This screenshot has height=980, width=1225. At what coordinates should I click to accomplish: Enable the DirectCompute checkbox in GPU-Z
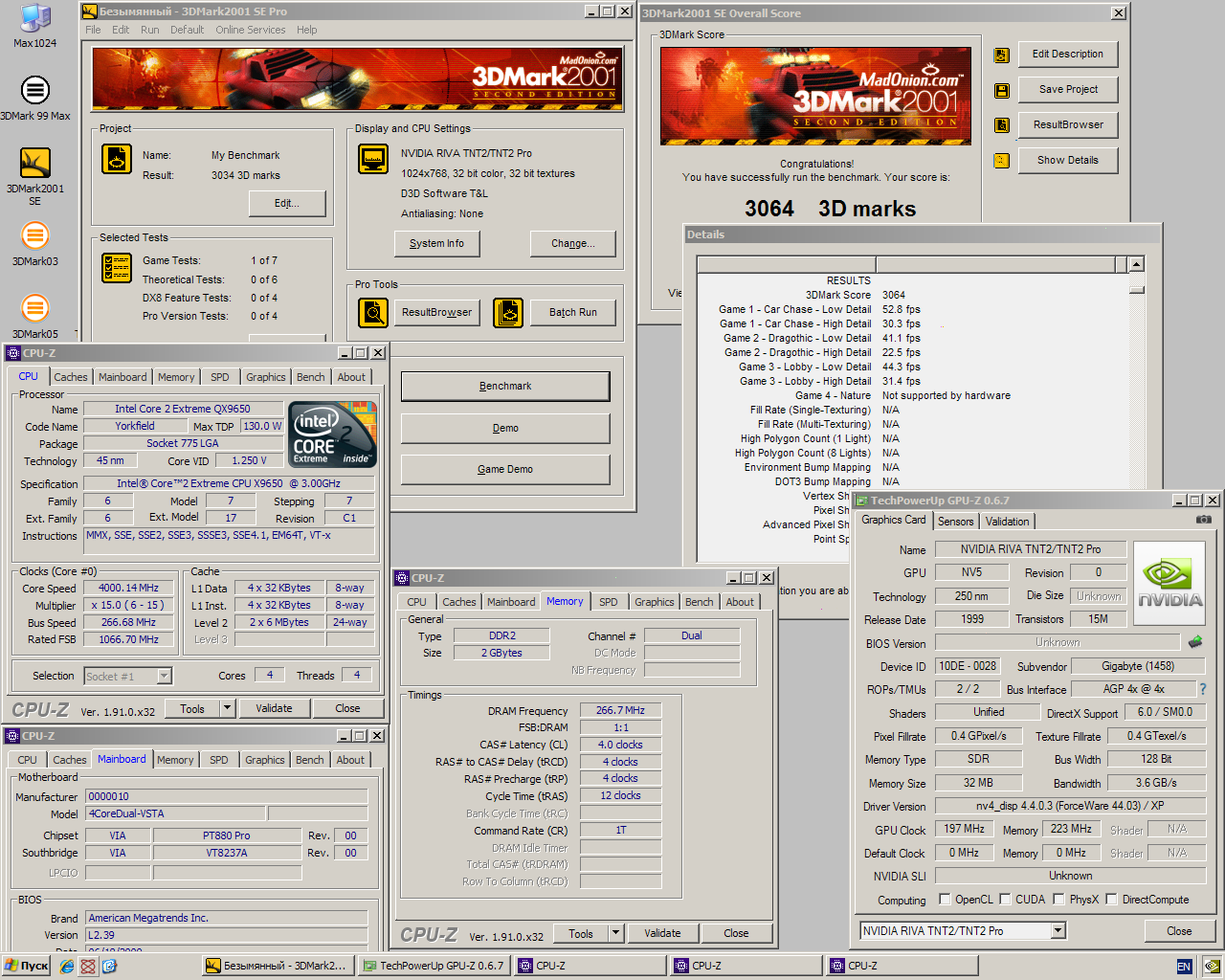(1112, 900)
